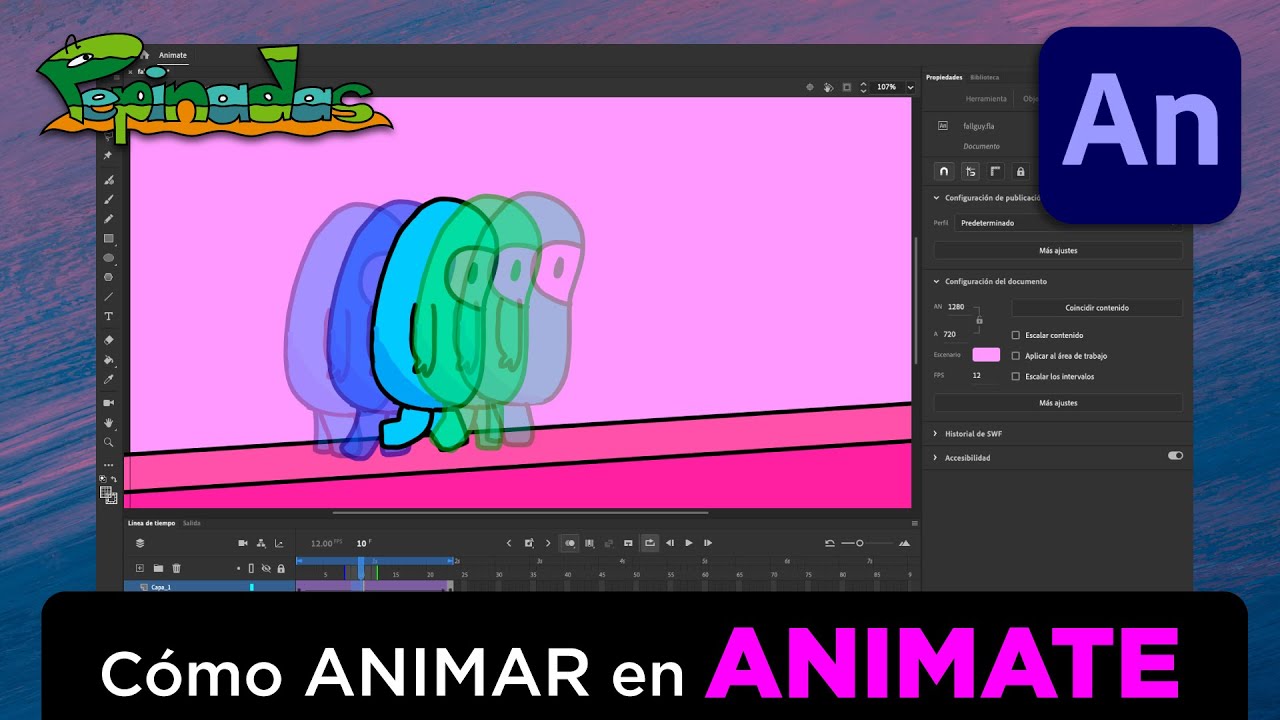1280x720 pixels.
Task: Toggle visibility of all layers
Action: (266, 568)
